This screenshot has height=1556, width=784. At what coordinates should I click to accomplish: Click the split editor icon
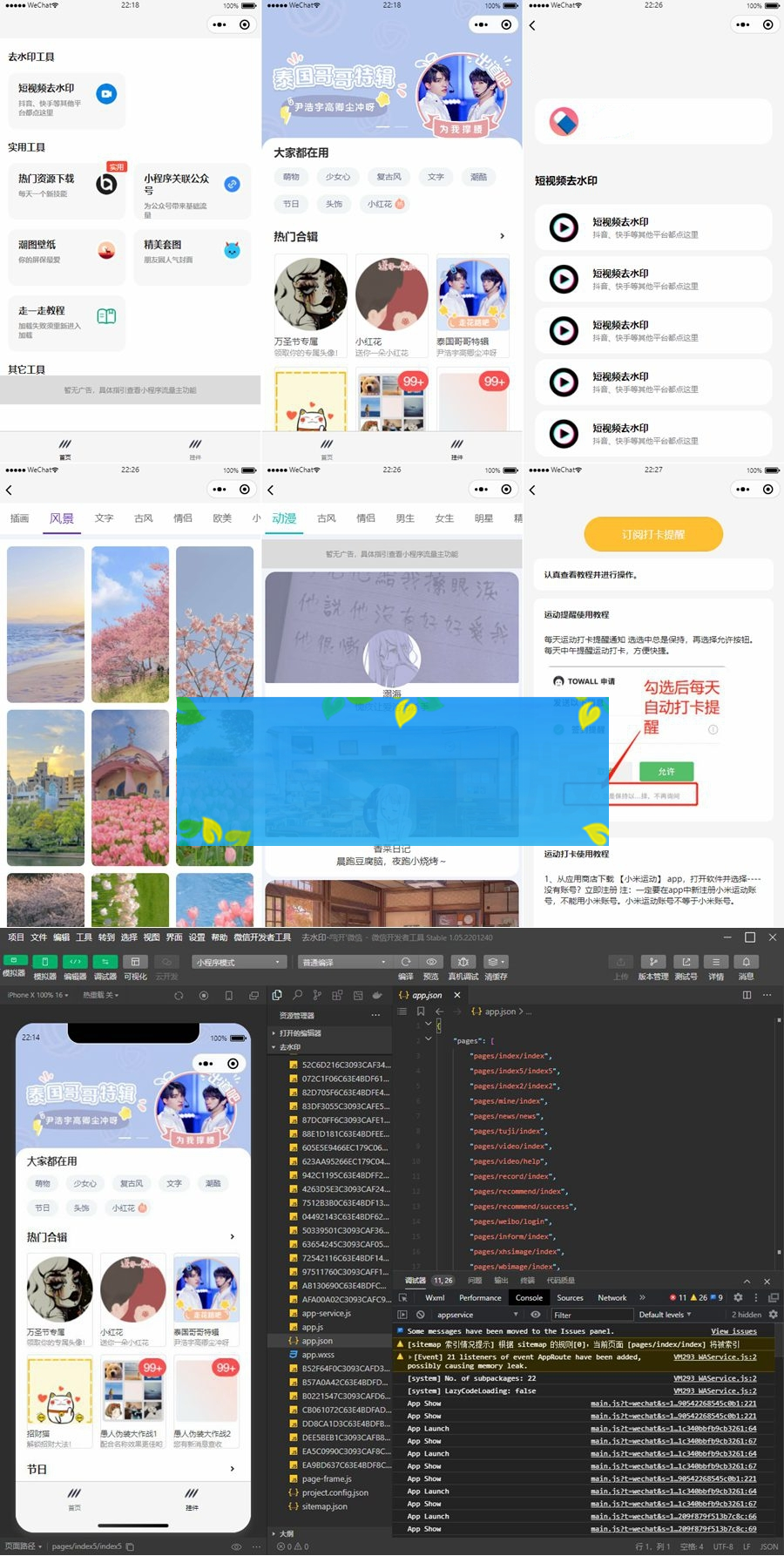click(x=747, y=995)
